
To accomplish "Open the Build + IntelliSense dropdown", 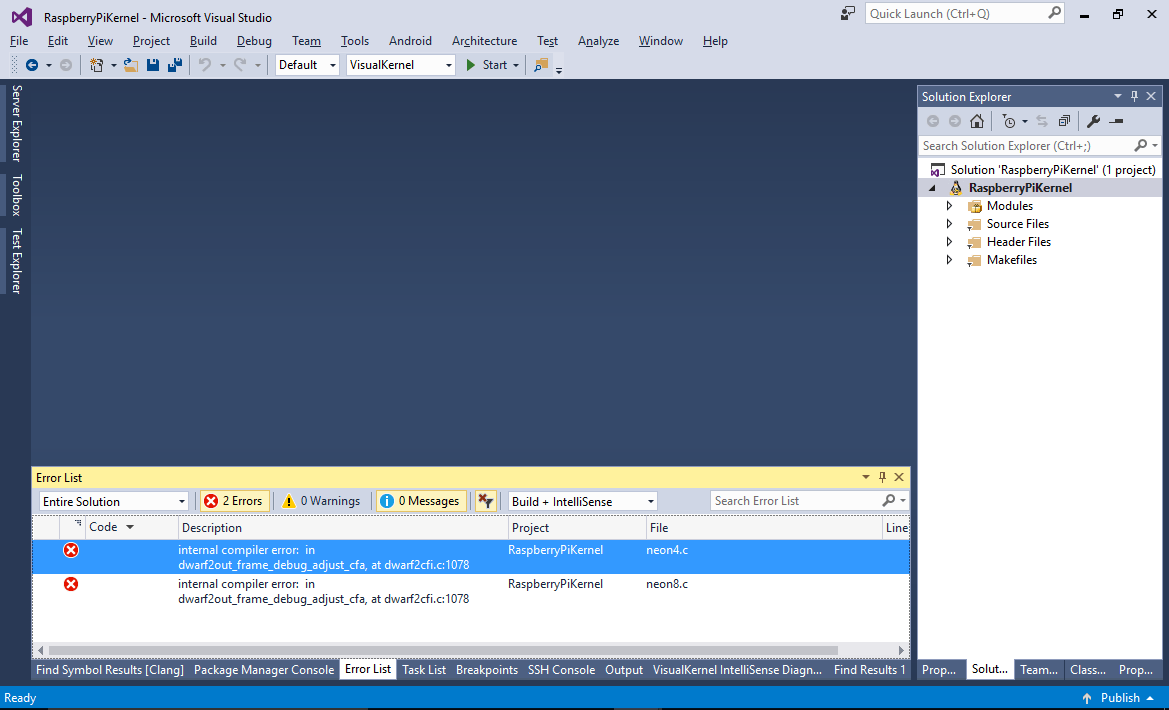I will tap(581, 500).
